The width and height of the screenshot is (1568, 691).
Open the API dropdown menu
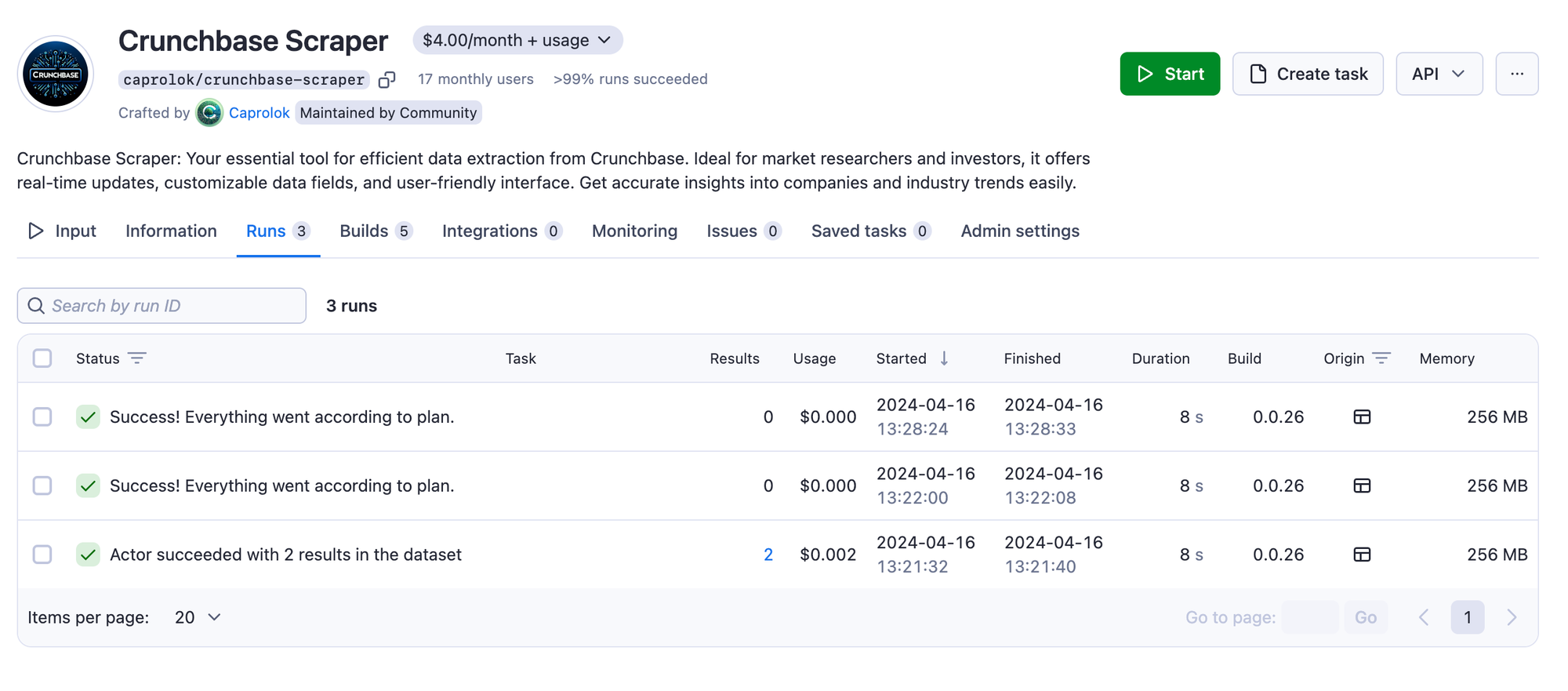click(1439, 74)
